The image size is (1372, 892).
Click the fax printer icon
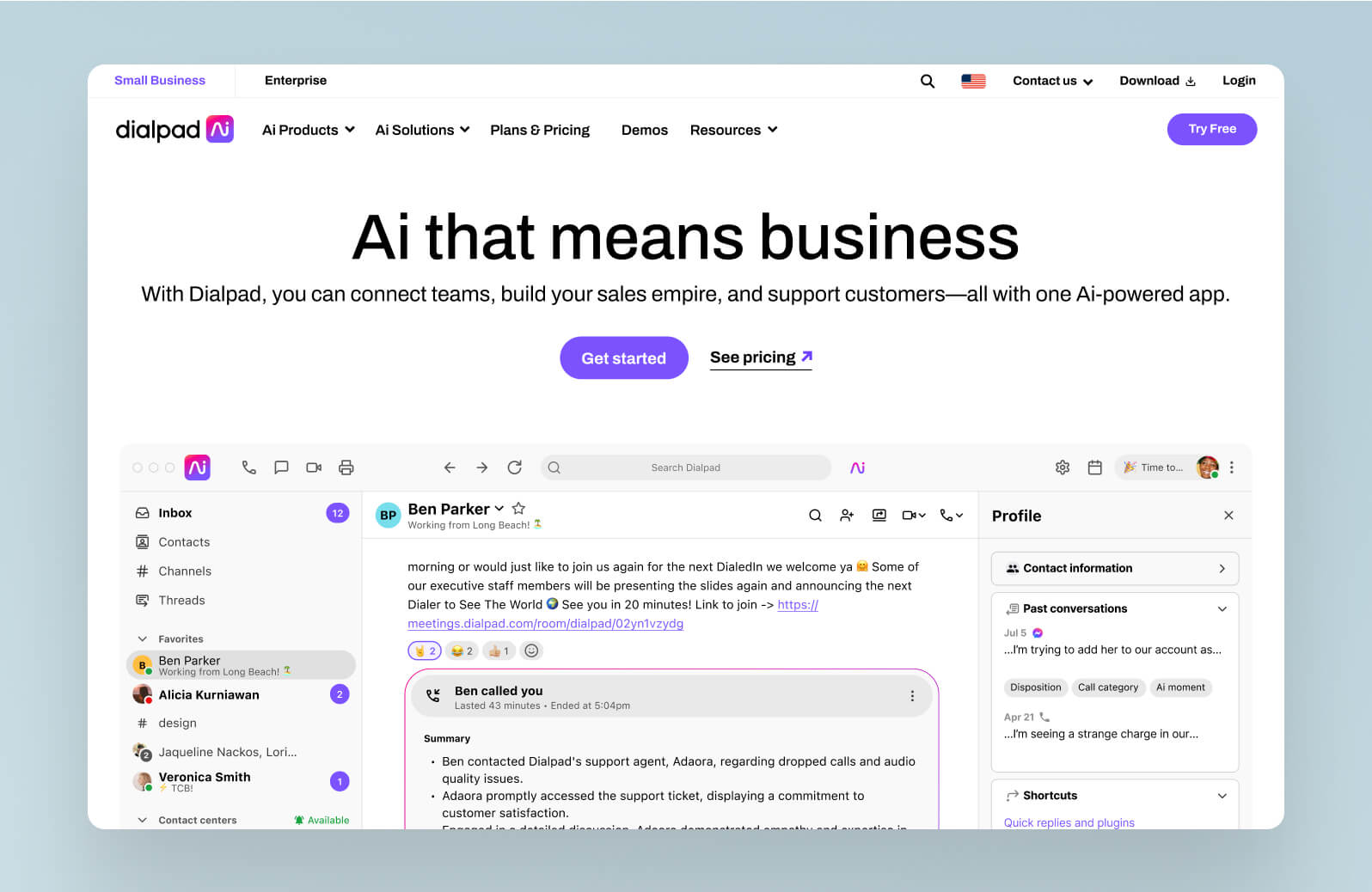[346, 467]
